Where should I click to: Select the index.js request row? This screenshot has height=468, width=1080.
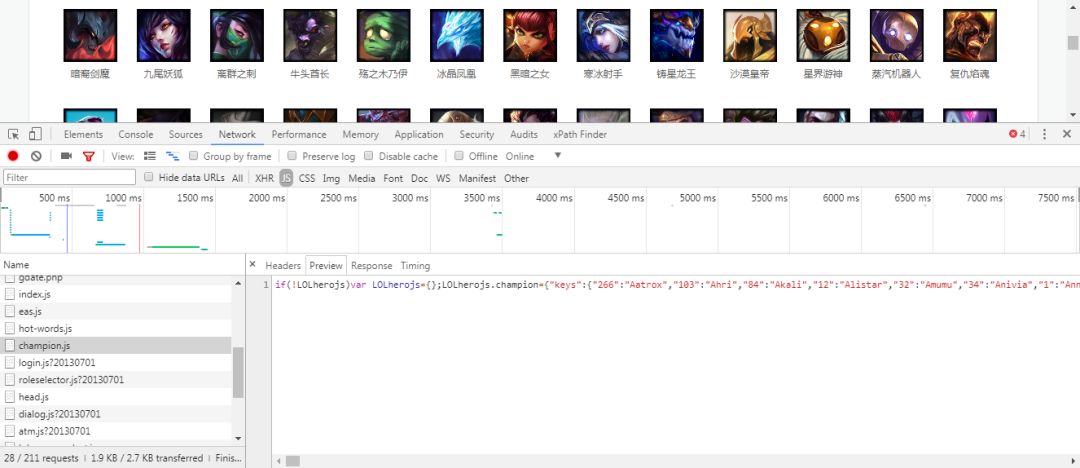(x=117, y=294)
